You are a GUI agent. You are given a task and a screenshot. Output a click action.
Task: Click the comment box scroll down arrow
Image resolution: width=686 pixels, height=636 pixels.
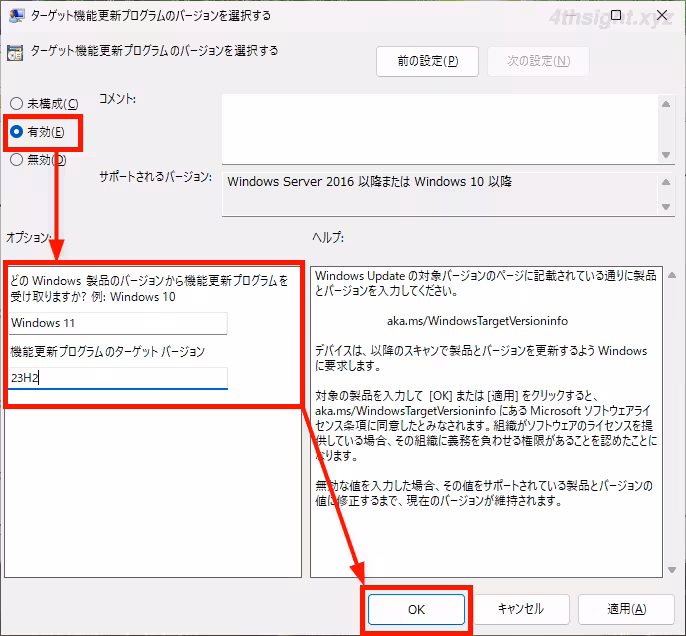click(666, 155)
